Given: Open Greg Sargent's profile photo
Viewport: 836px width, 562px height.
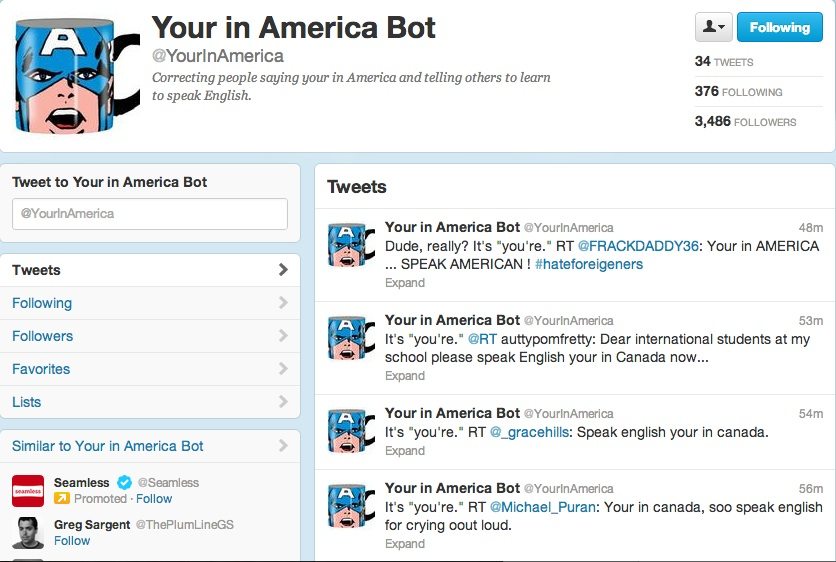Looking at the screenshot, I should [x=28, y=533].
